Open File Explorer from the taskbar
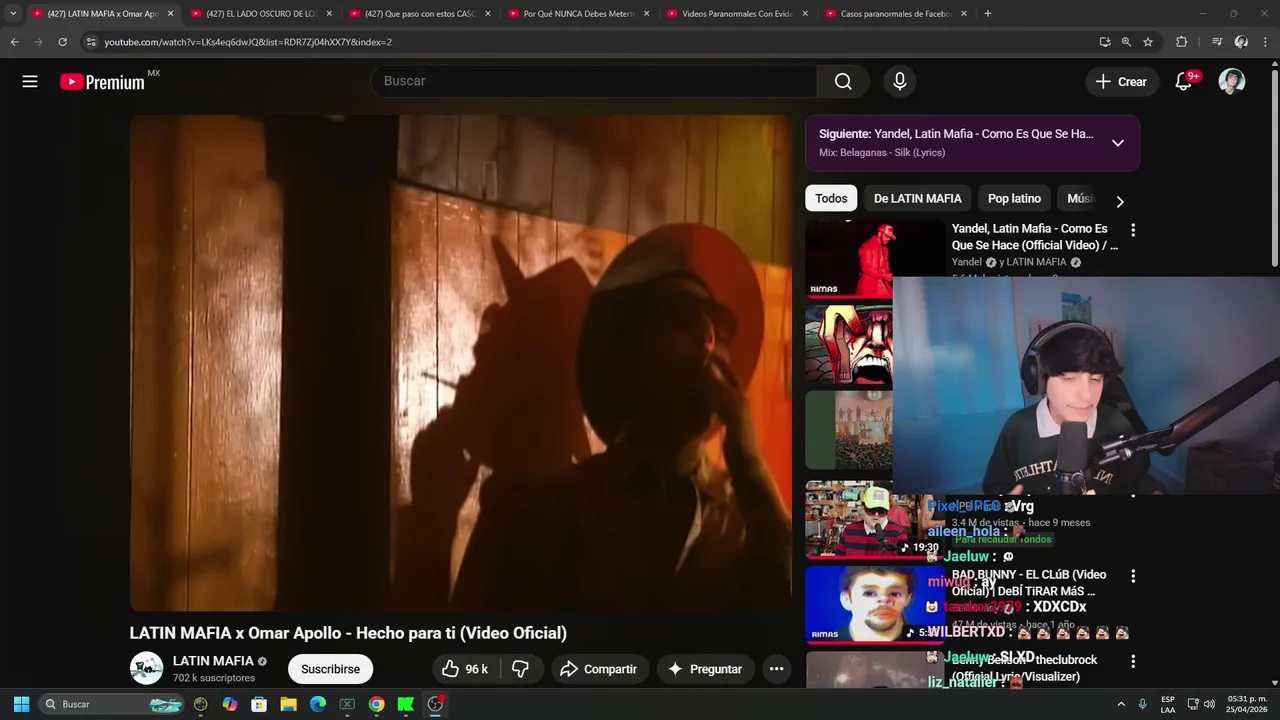 coord(288,704)
